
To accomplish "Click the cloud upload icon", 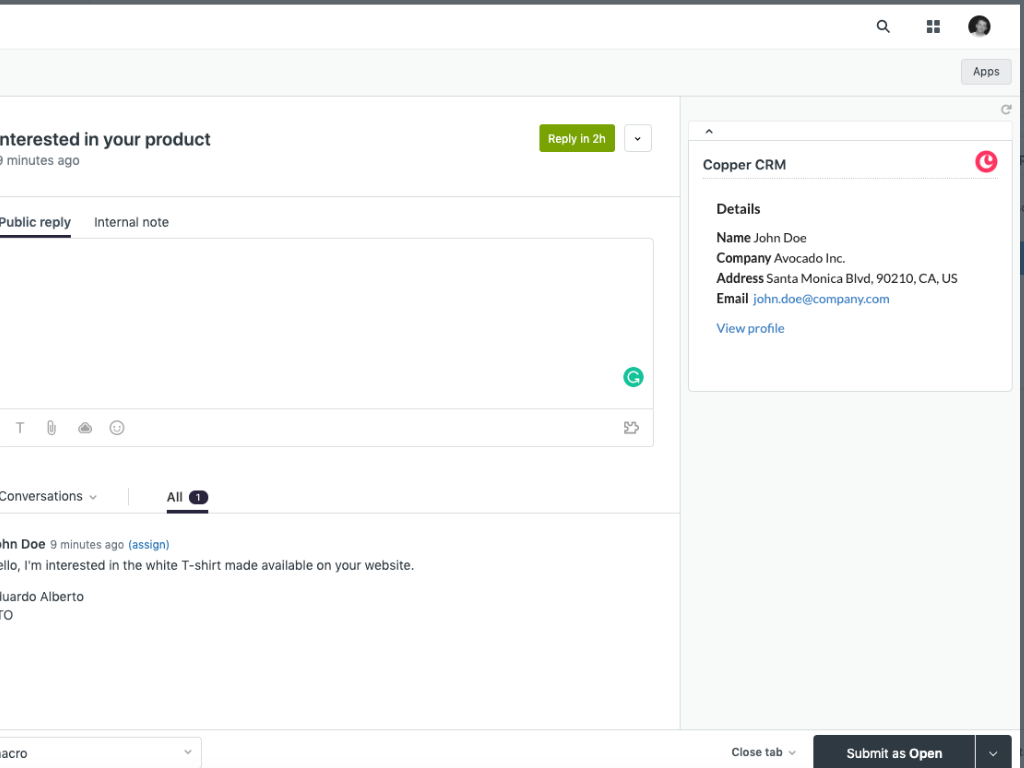I will coord(85,428).
